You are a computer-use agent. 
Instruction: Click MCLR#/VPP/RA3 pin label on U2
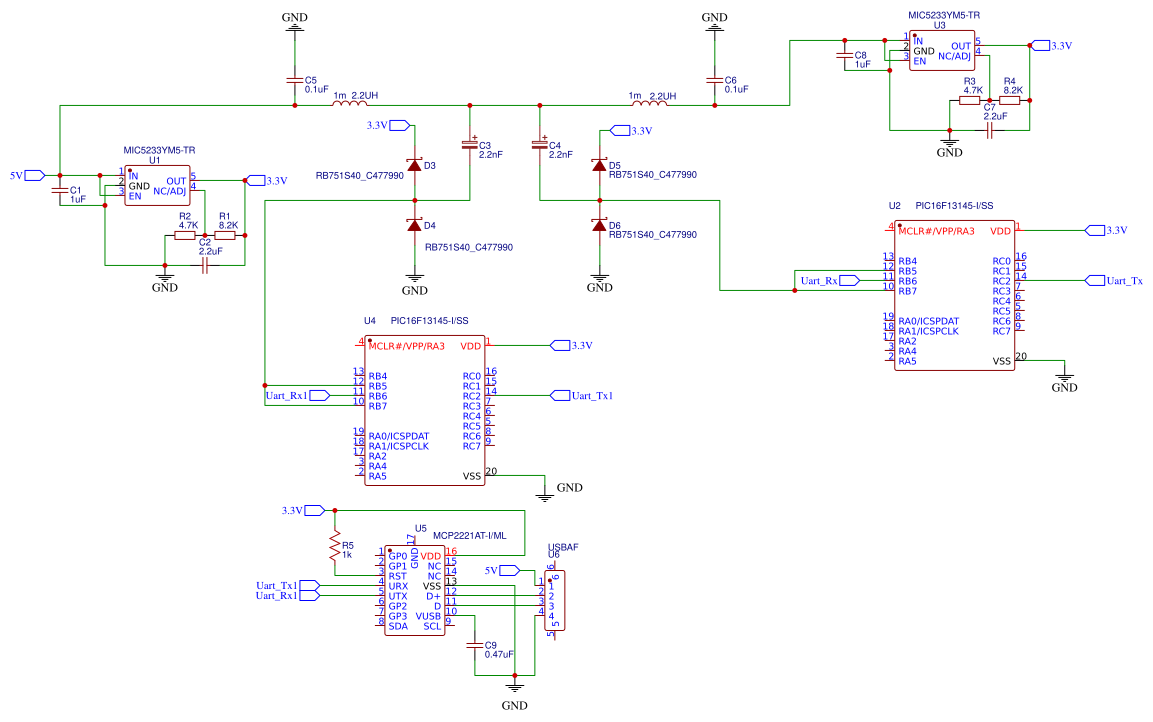coord(936,231)
